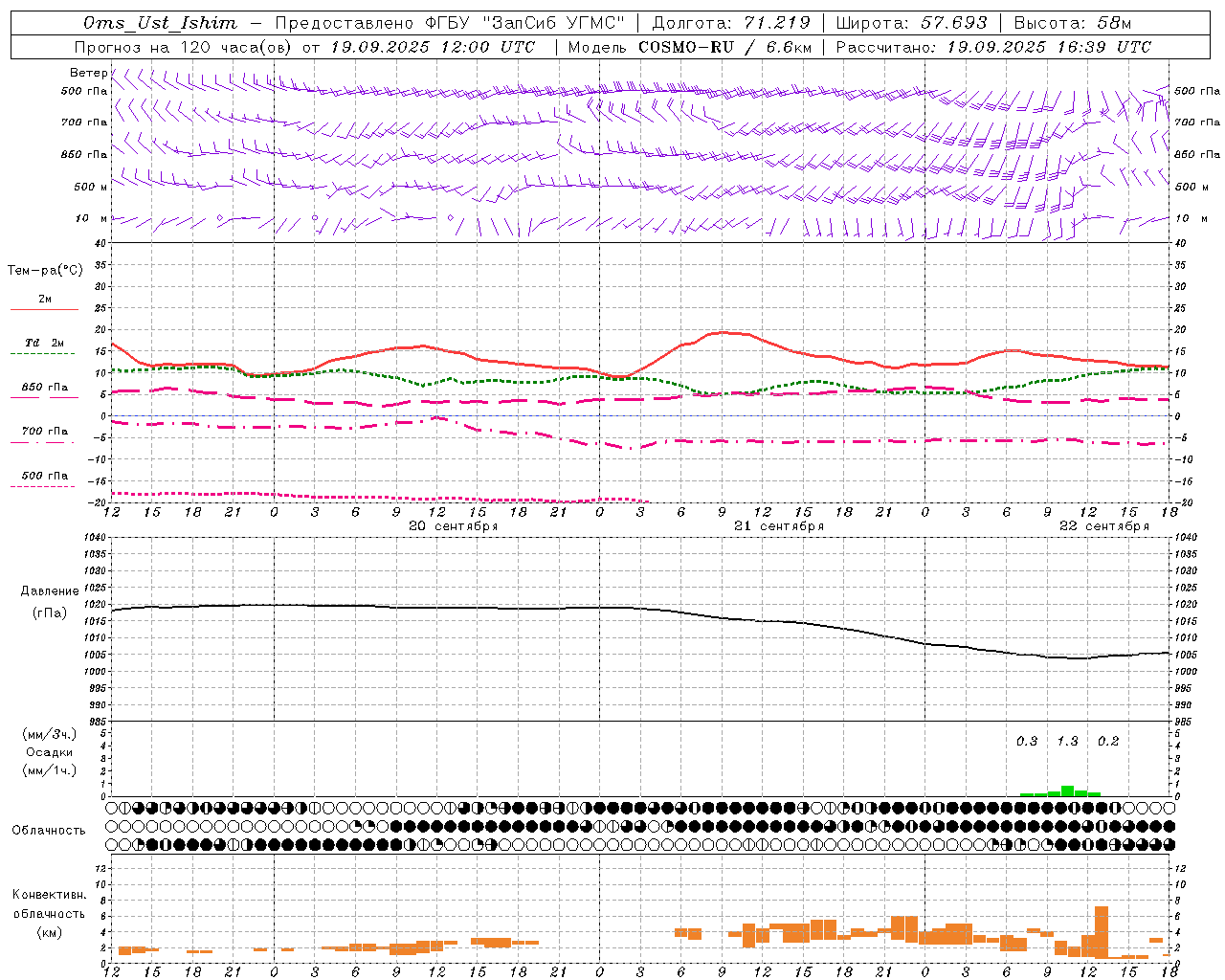Click the Осадки precipitation label
The height and width of the screenshot is (980, 1225).
point(50,752)
